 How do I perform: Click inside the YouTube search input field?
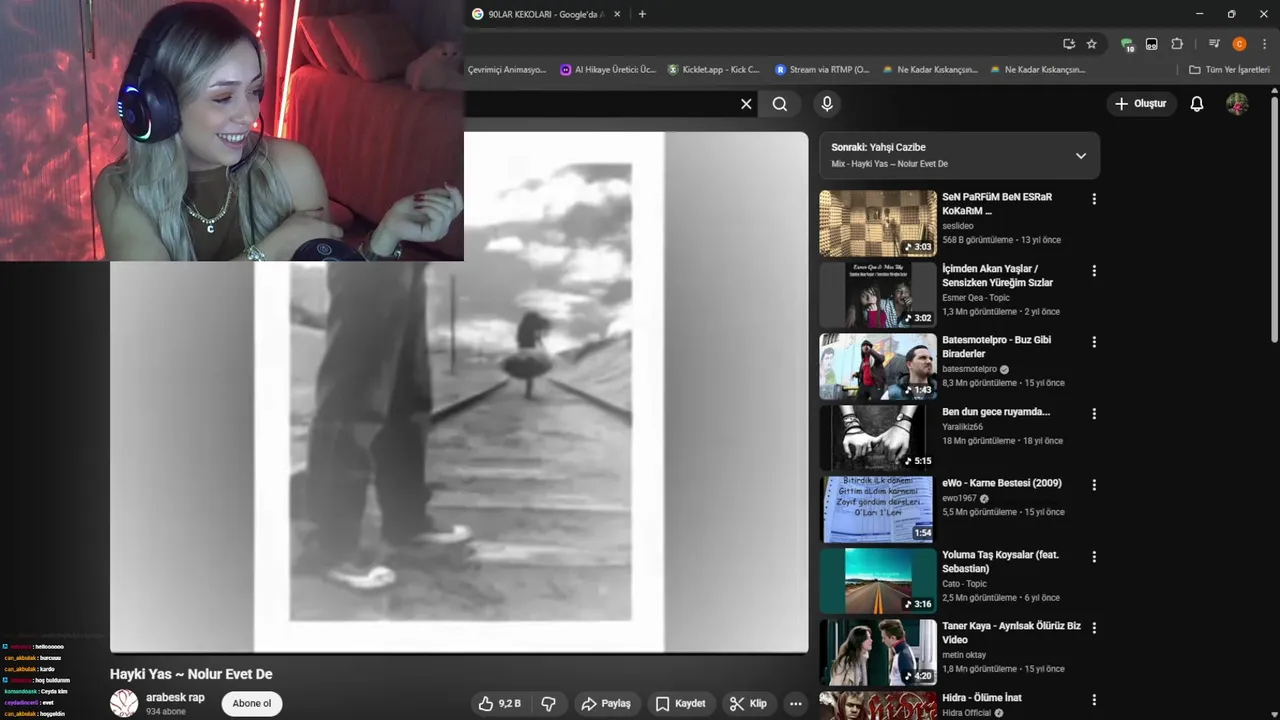pyautogui.click(x=598, y=104)
